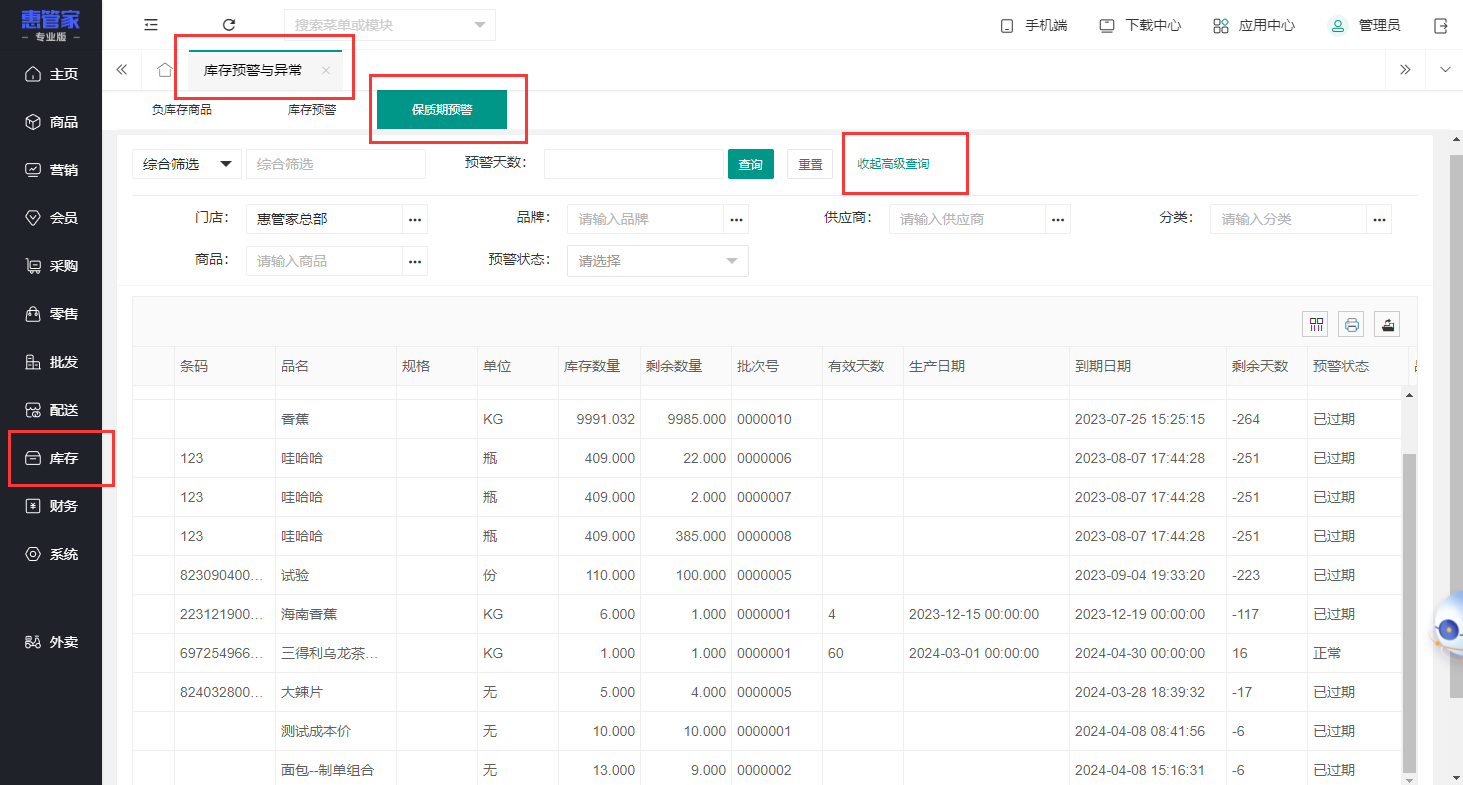1463x785 pixels.
Task: Open the 主页 sidebar item
Action: pos(51,74)
